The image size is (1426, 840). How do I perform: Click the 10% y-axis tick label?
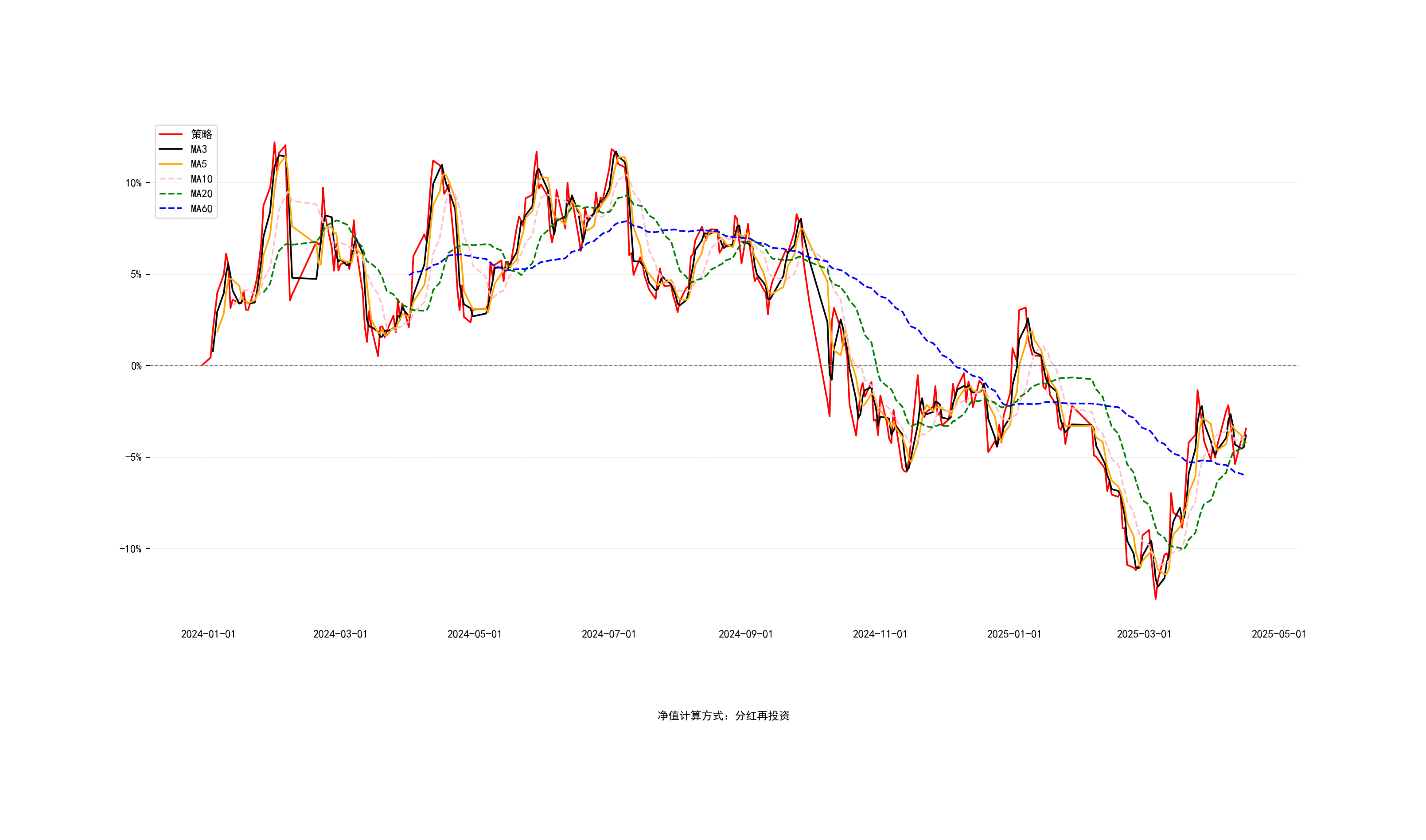(133, 183)
